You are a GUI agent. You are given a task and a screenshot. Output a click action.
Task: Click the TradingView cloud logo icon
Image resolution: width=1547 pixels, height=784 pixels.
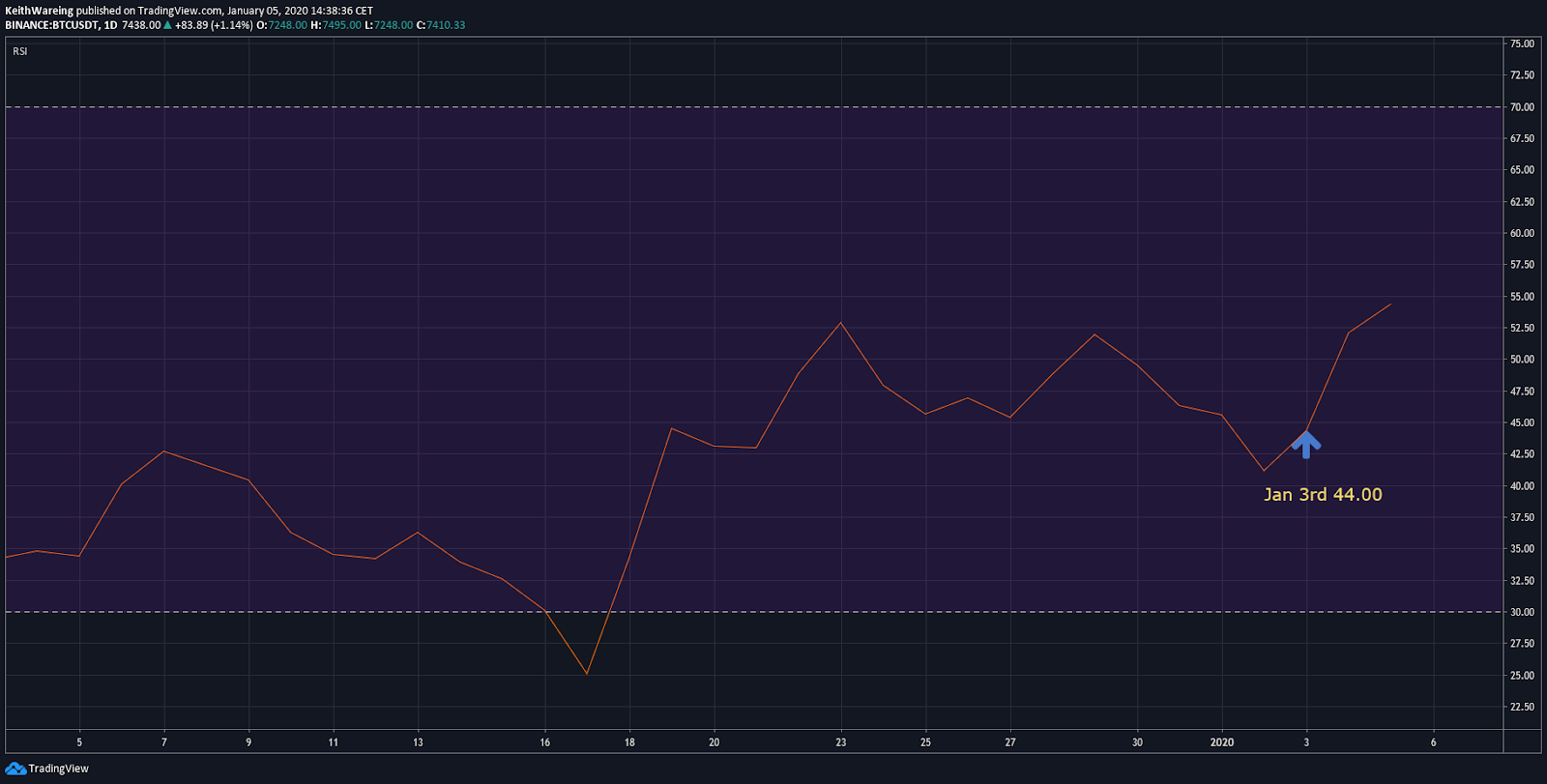click(15, 769)
